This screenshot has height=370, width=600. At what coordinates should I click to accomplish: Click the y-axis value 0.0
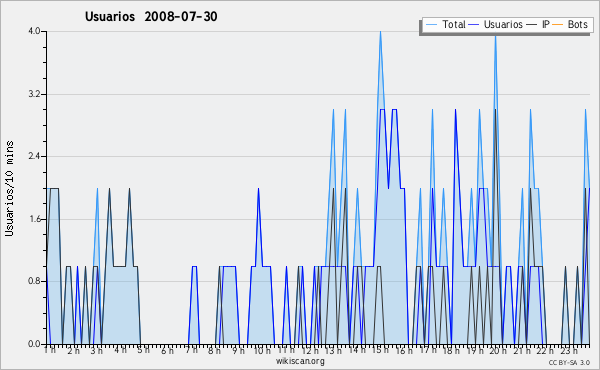point(34,344)
